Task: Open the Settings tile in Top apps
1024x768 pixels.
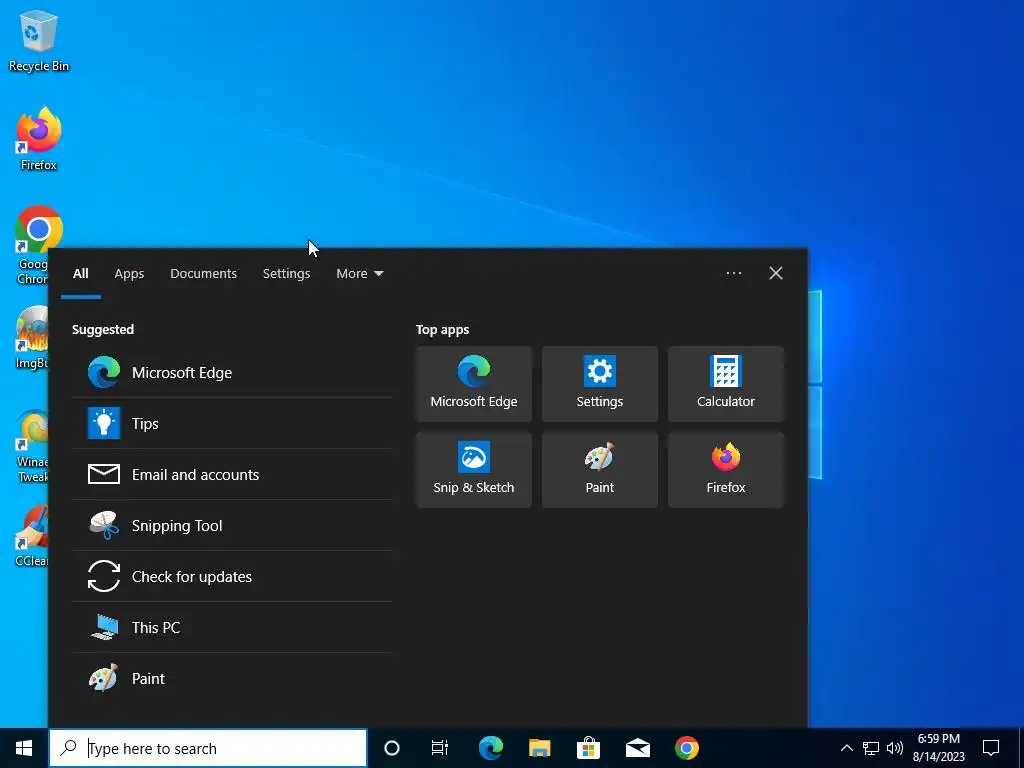Action: point(600,384)
